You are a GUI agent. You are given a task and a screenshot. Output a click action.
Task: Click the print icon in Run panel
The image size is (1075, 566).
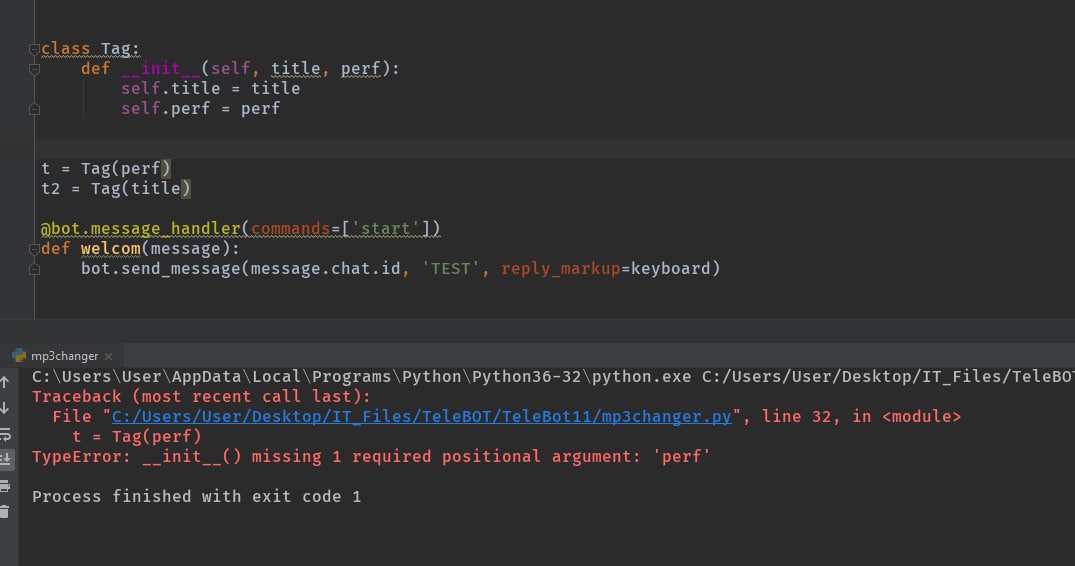(x=6, y=486)
